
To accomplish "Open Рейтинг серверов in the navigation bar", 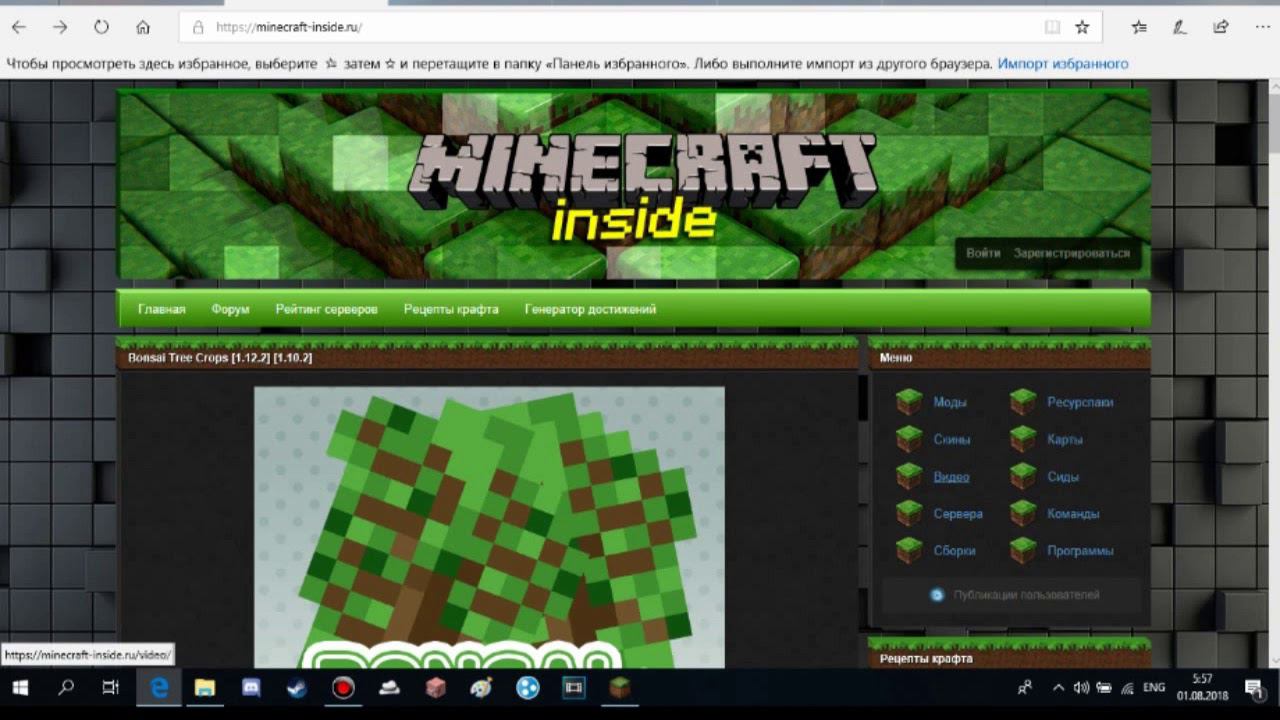I will (x=327, y=309).
